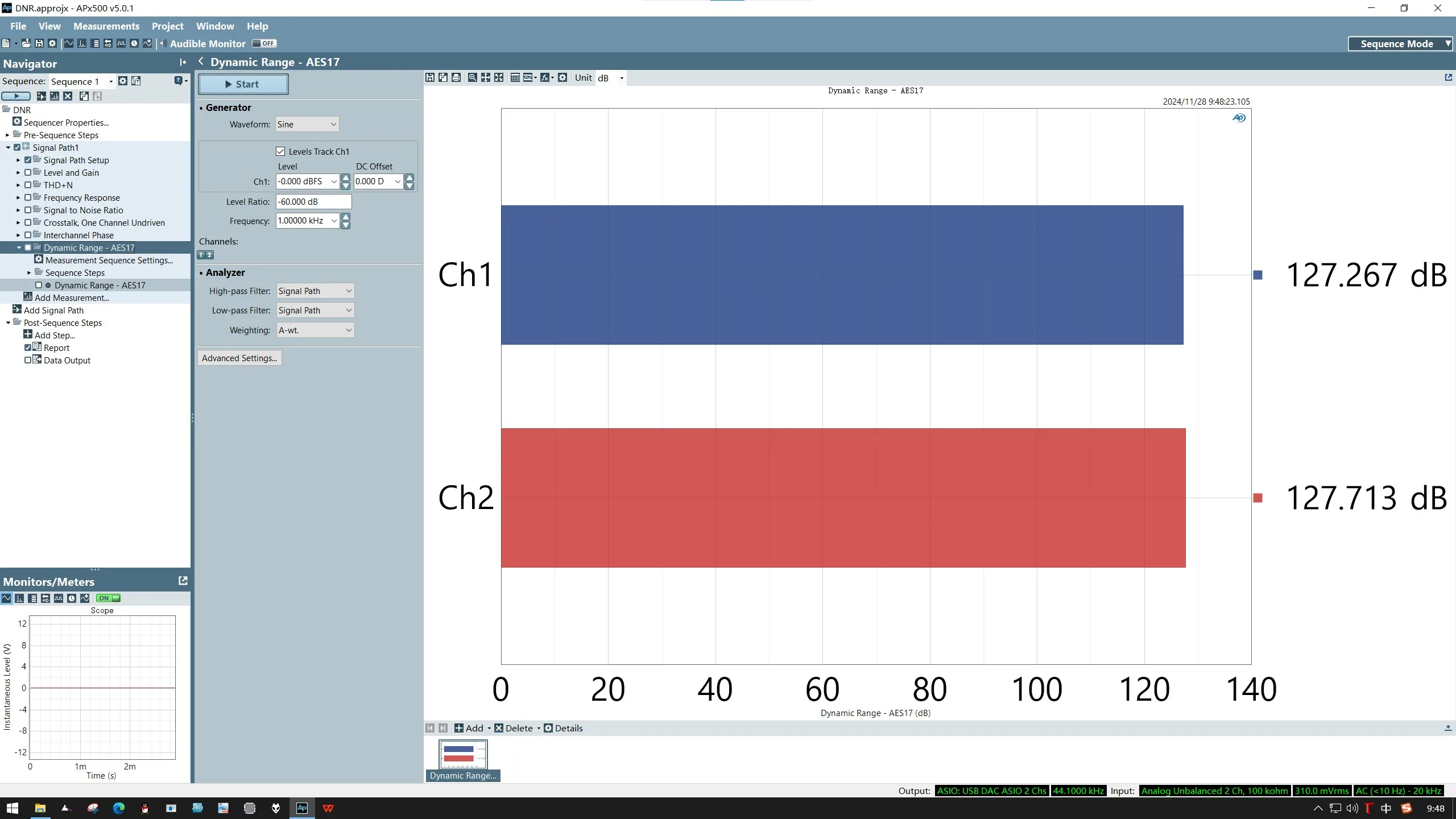Click the zoom-to-fit graph icon
The height and width of the screenshot is (819, 1456).
(x=499, y=78)
